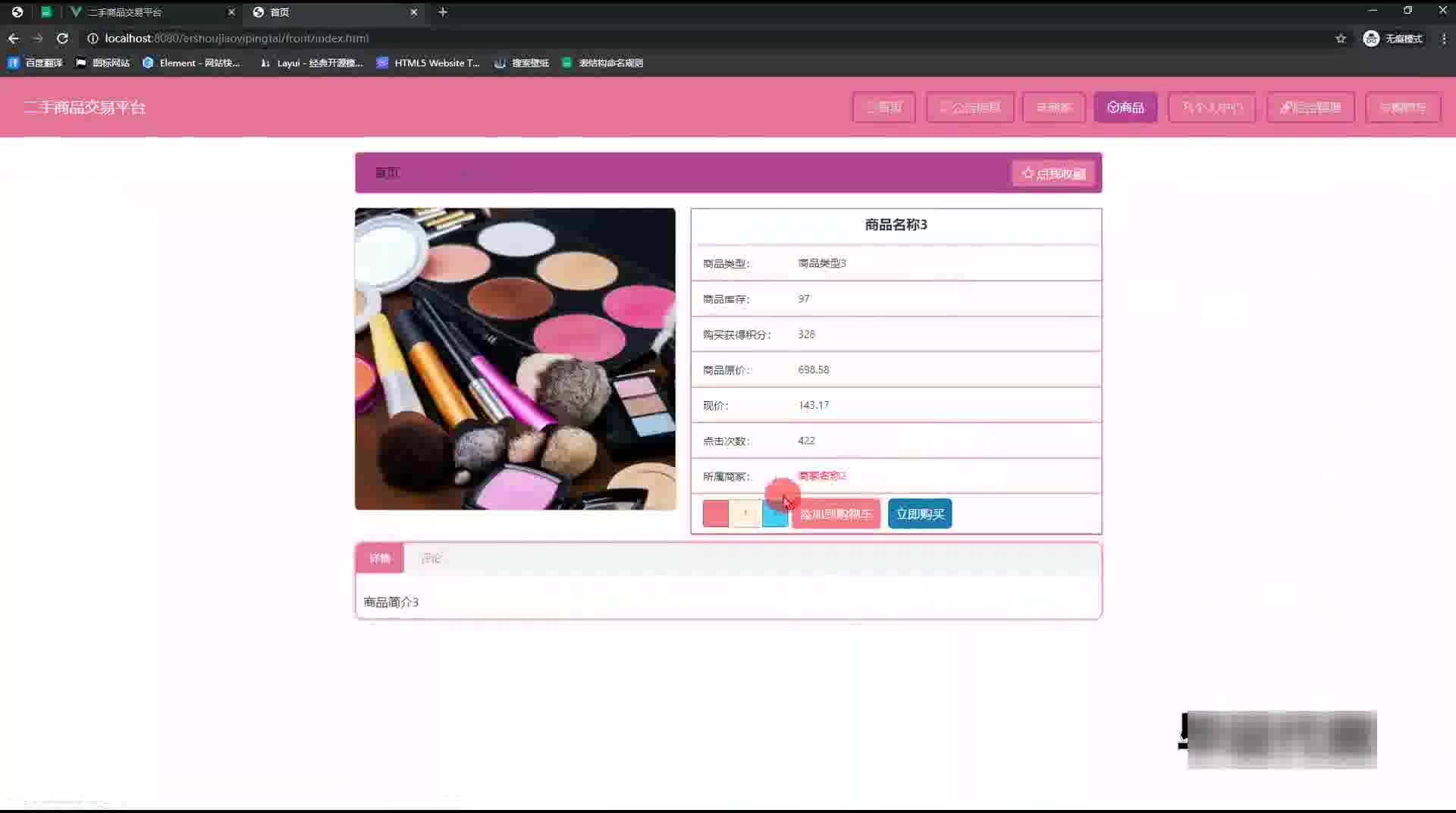Image resolution: width=1456 pixels, height=813 pixels.
Task: Switch to the 评论 tab
Action: [430, 559]
